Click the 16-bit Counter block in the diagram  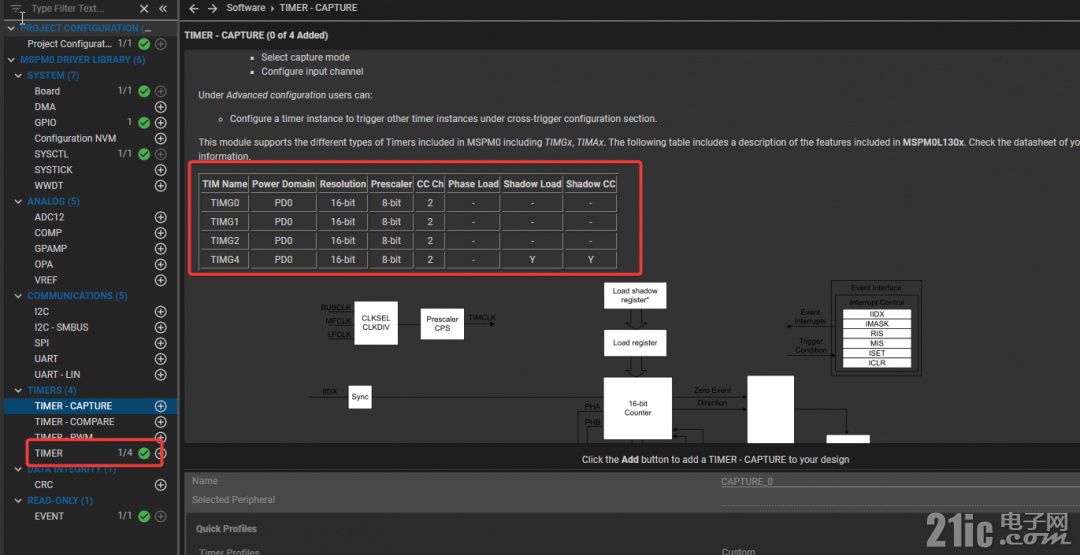pyautogui.click(x=638, y=408)
